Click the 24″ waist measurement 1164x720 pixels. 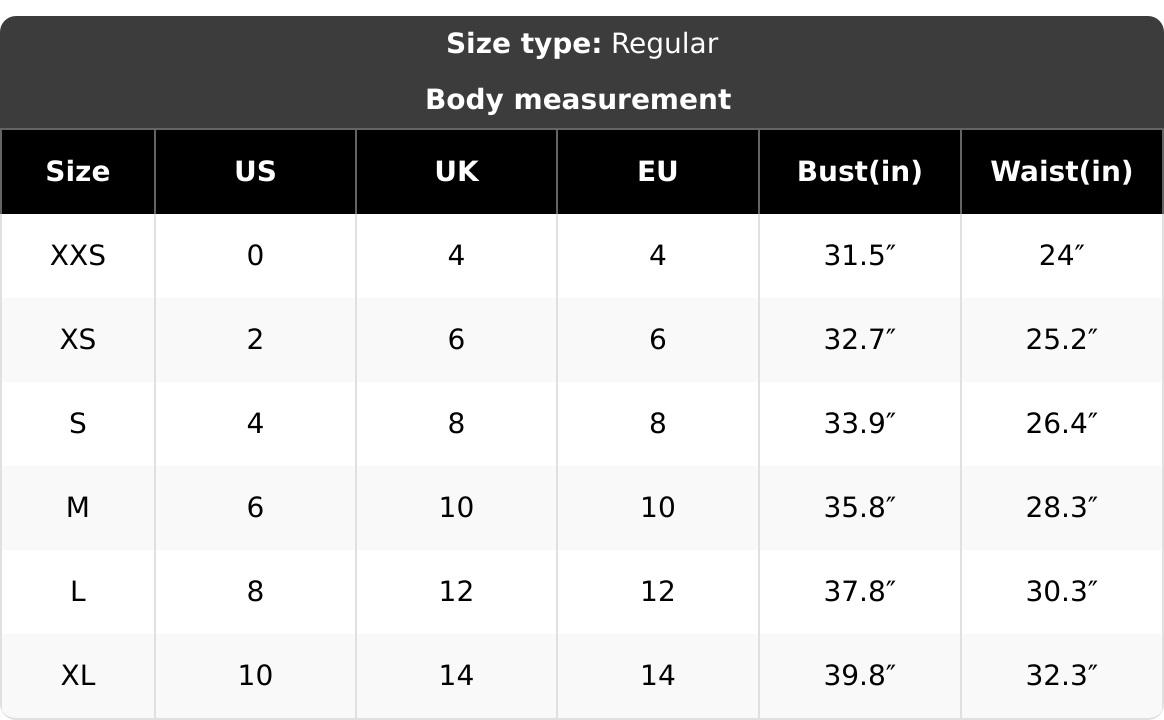point(1061,256)
